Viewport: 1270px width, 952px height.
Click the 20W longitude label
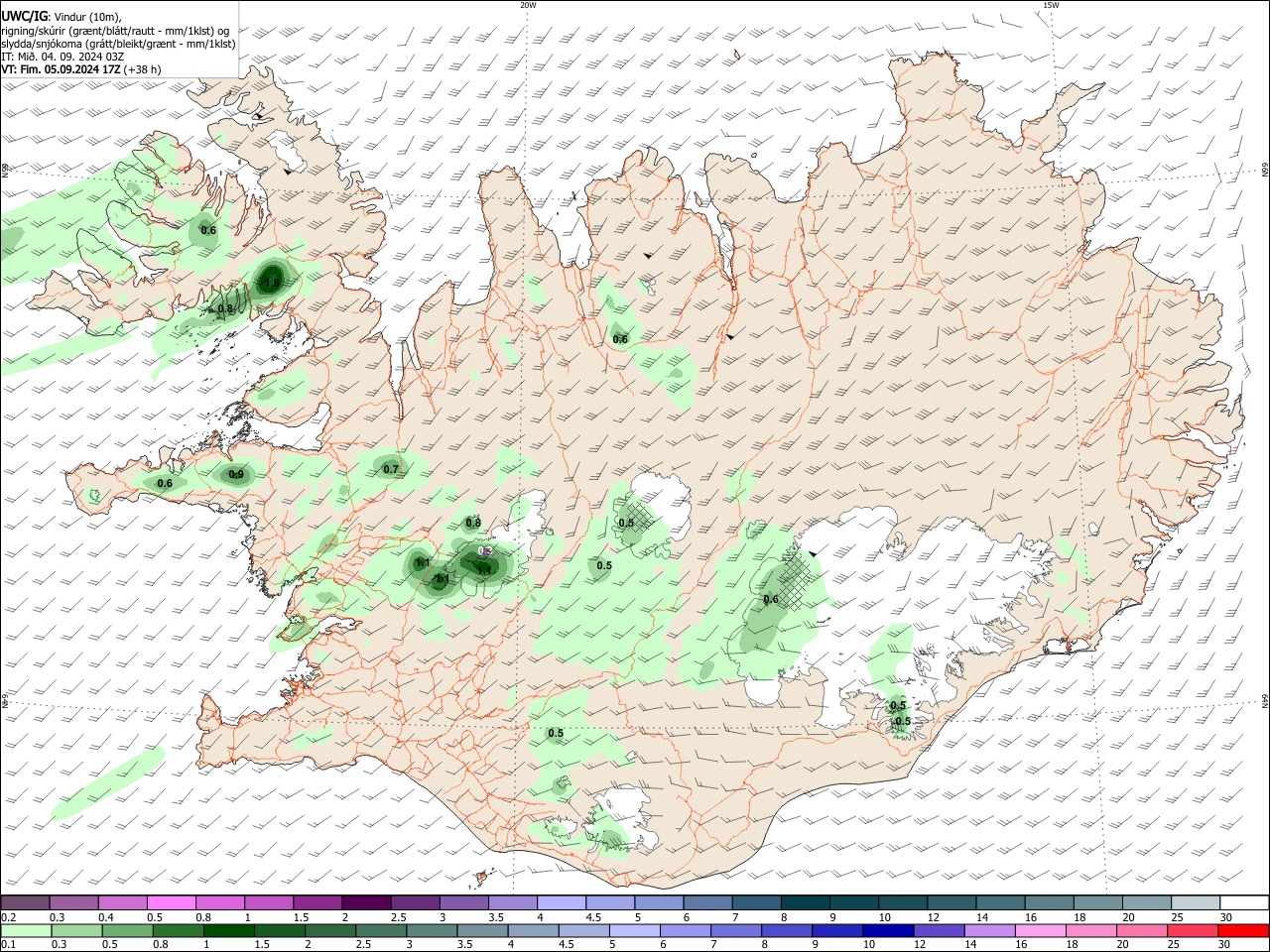click(528, 5)
